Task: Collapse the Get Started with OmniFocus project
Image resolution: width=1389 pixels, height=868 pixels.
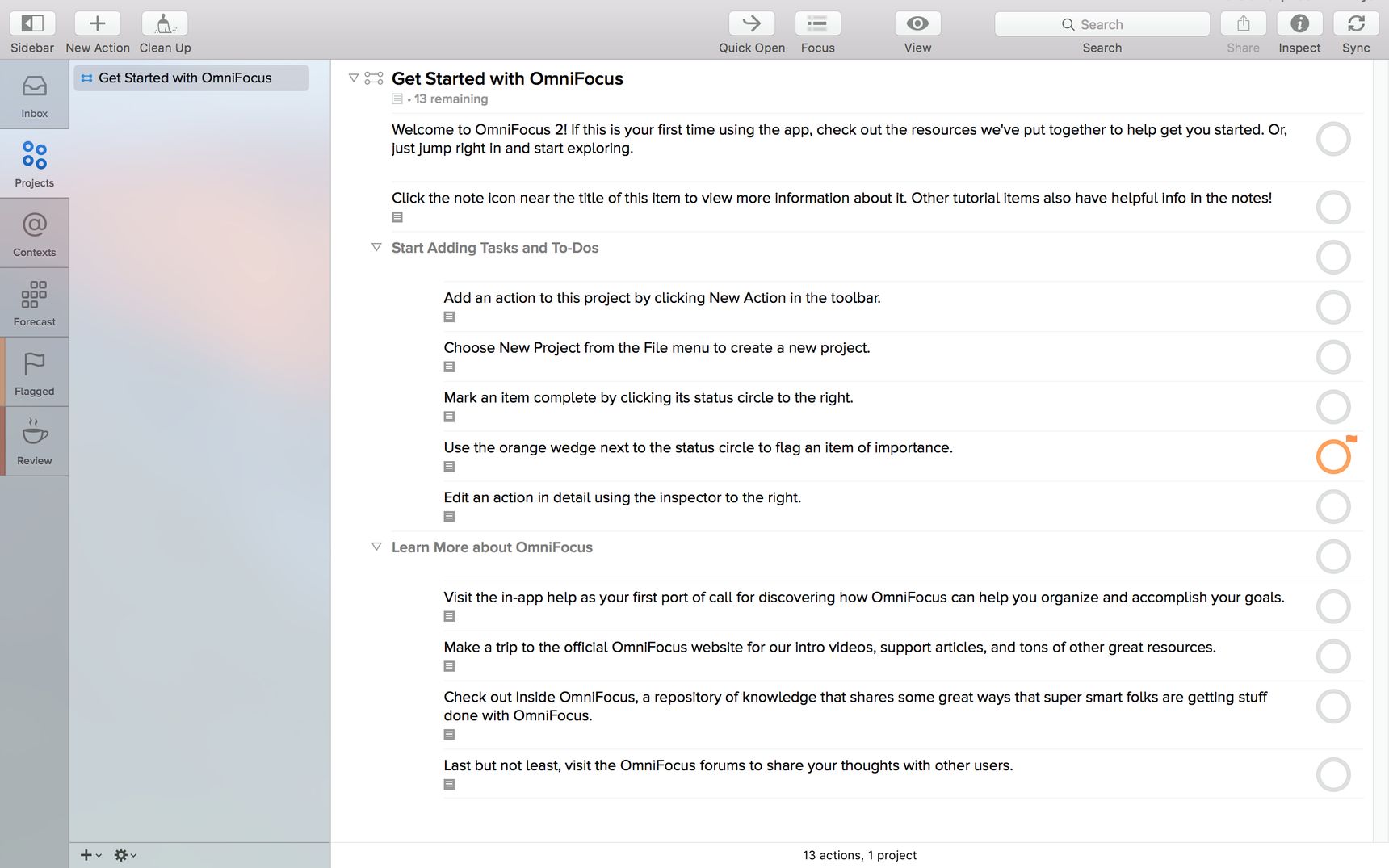Action: [353, 78]
